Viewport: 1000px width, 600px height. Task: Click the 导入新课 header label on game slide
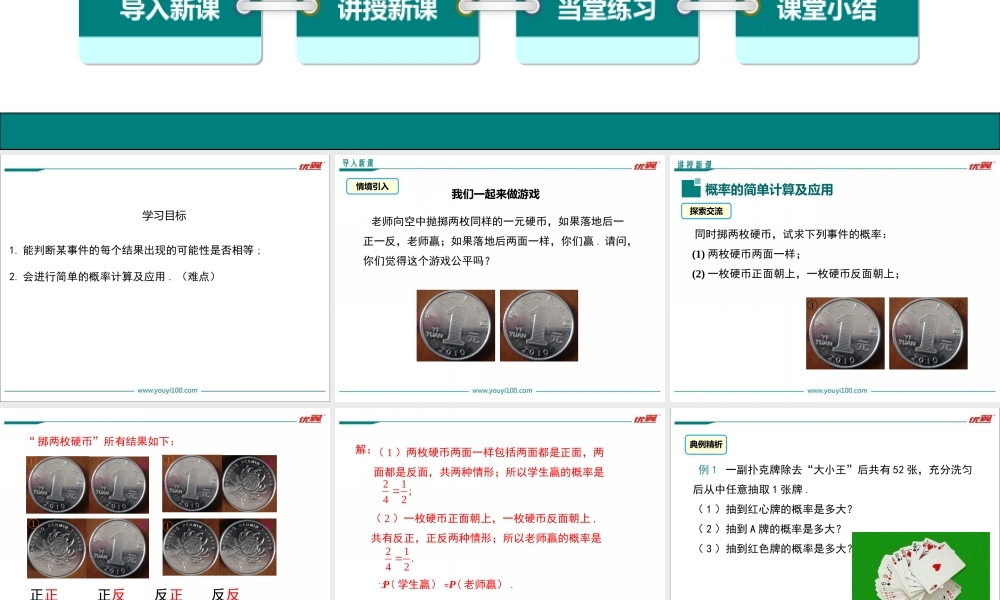click(358, 164)
